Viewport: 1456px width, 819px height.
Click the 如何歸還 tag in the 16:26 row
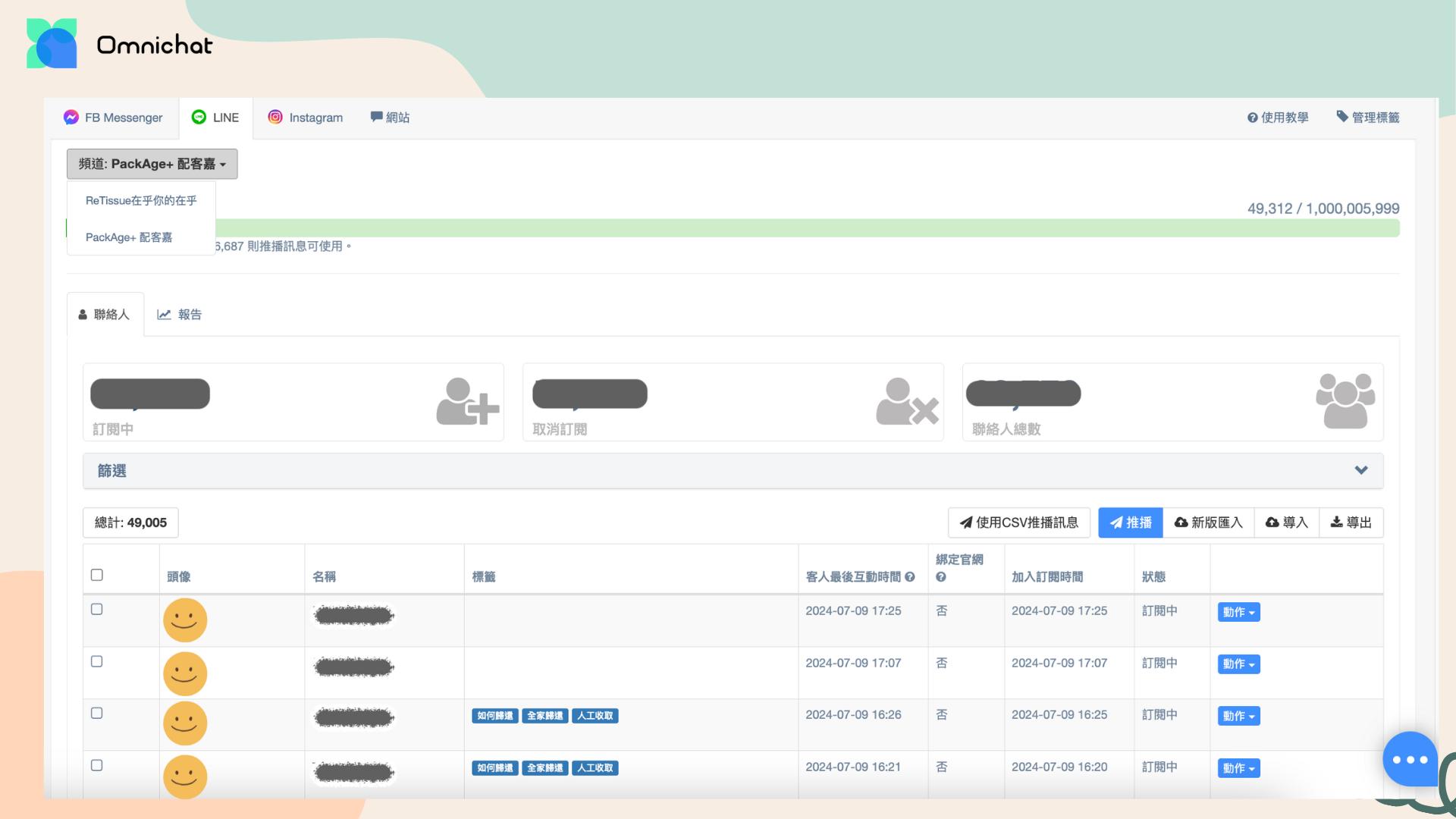point(495,716)
